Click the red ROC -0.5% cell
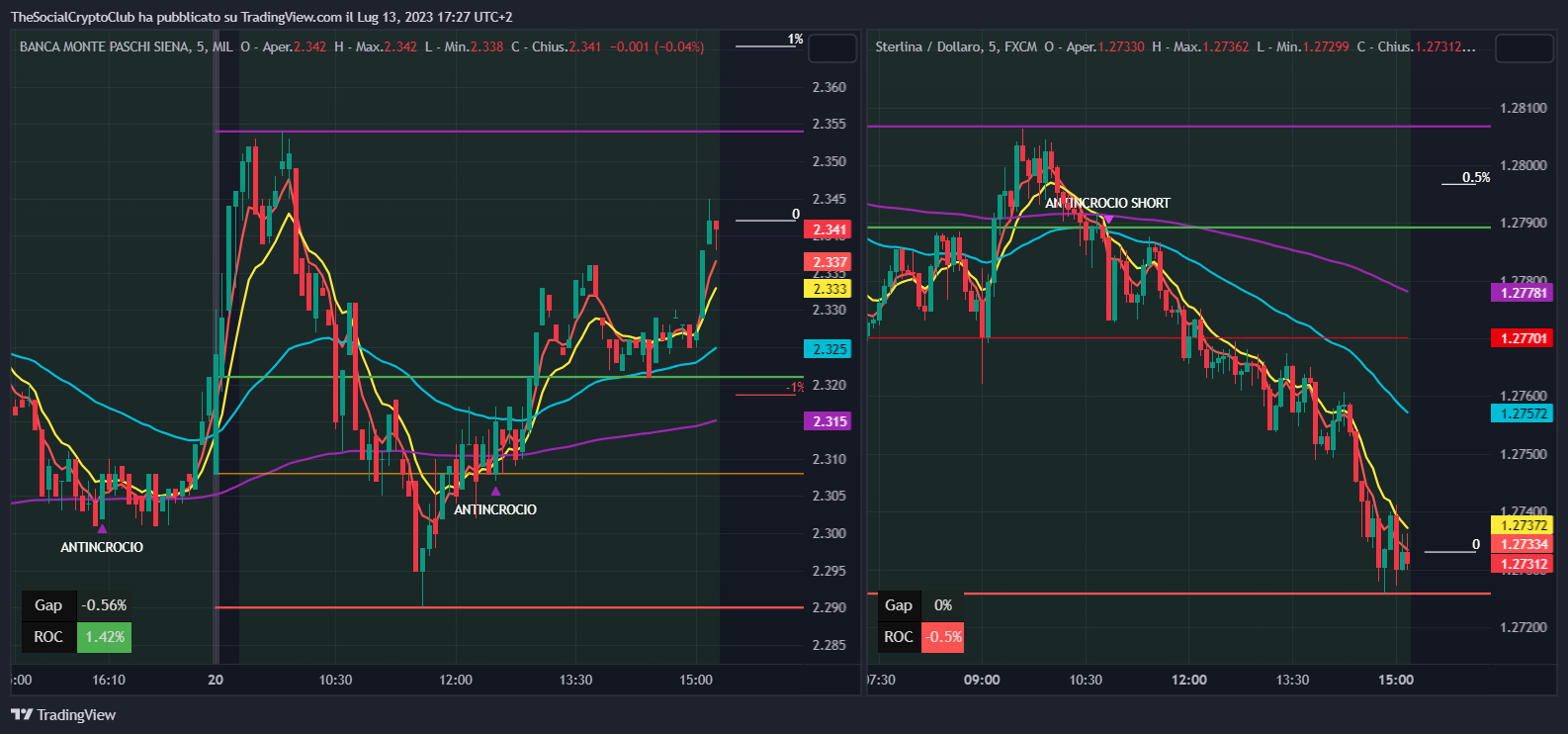The width and height of the screenshot is (1568, 734). [942, 637]
